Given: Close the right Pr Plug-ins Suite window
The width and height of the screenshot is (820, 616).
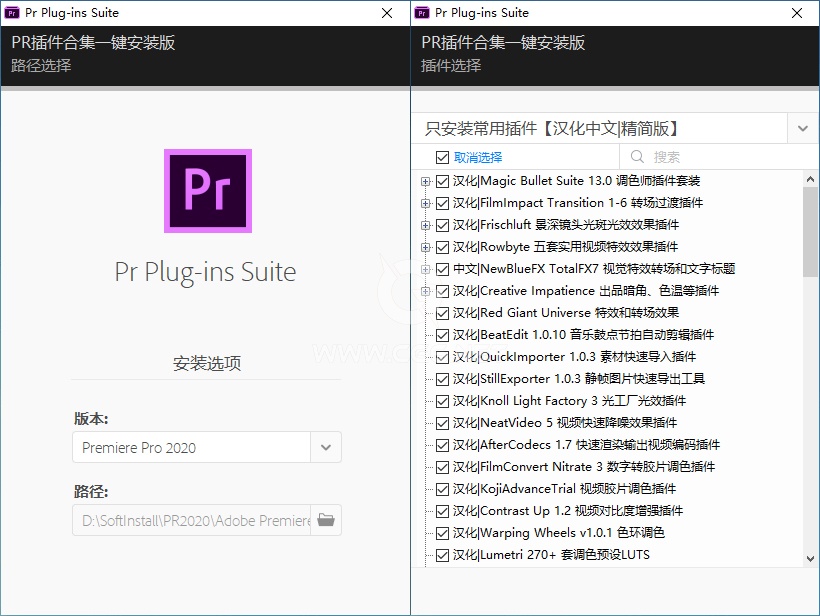Looking at the screenshot, I should [797, 13].
